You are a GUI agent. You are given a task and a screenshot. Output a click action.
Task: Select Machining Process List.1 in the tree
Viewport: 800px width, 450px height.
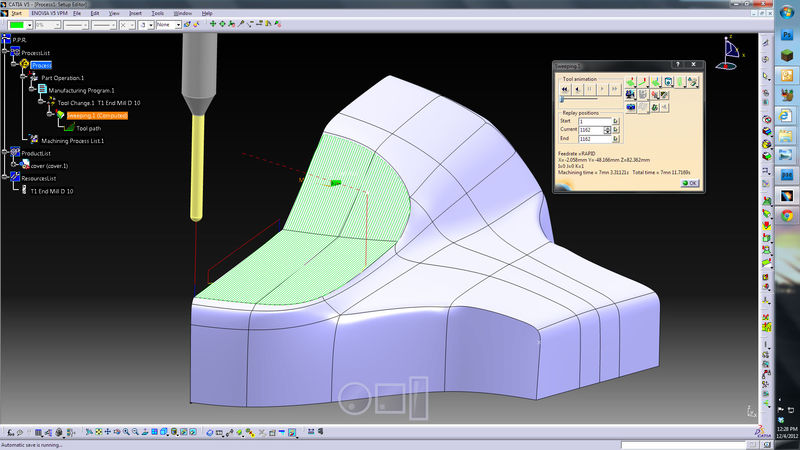coord(72,141)
